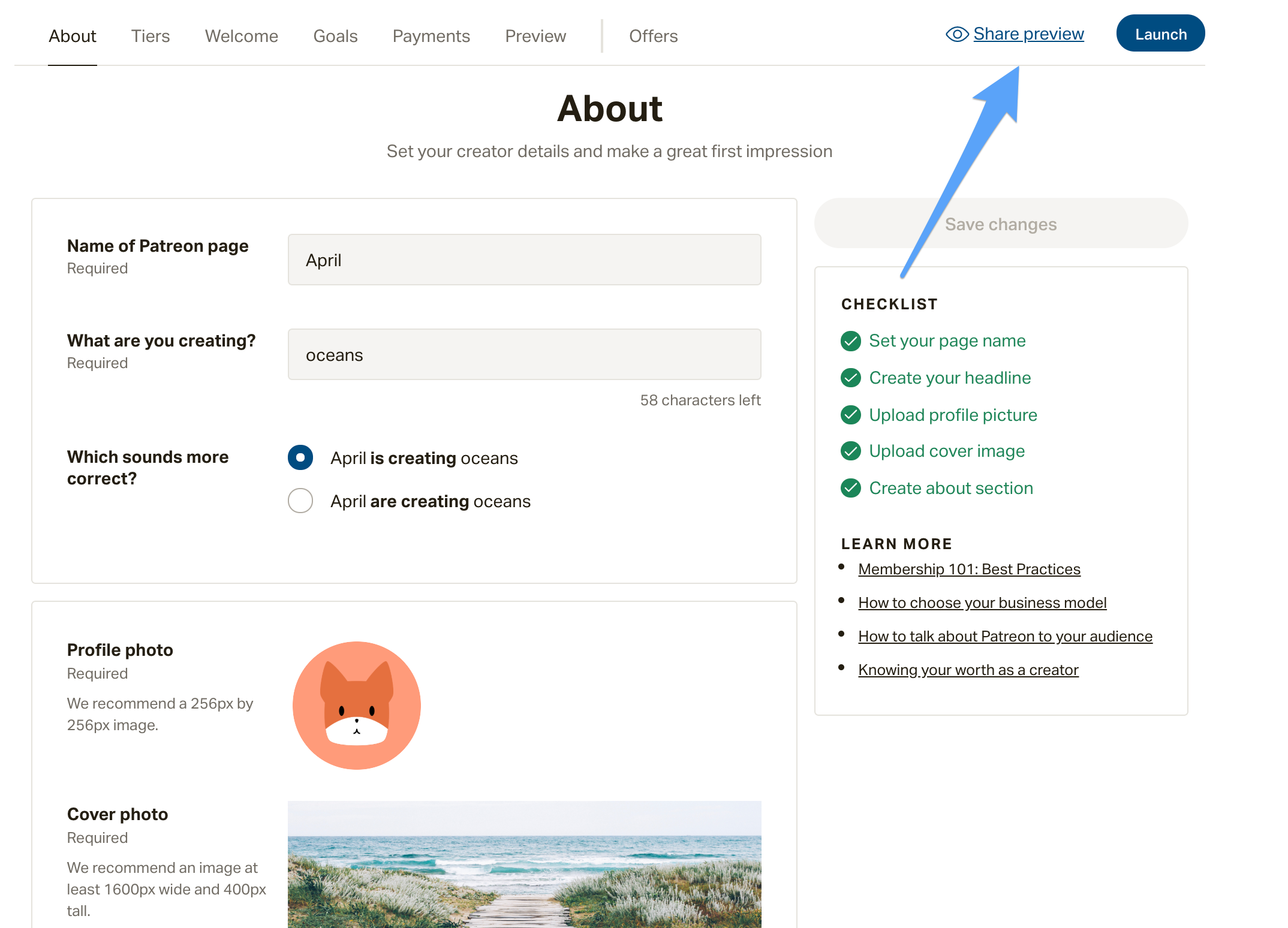Select 'April is creating oceans' radio option
1288x928 pixels.
pos(300,457)
